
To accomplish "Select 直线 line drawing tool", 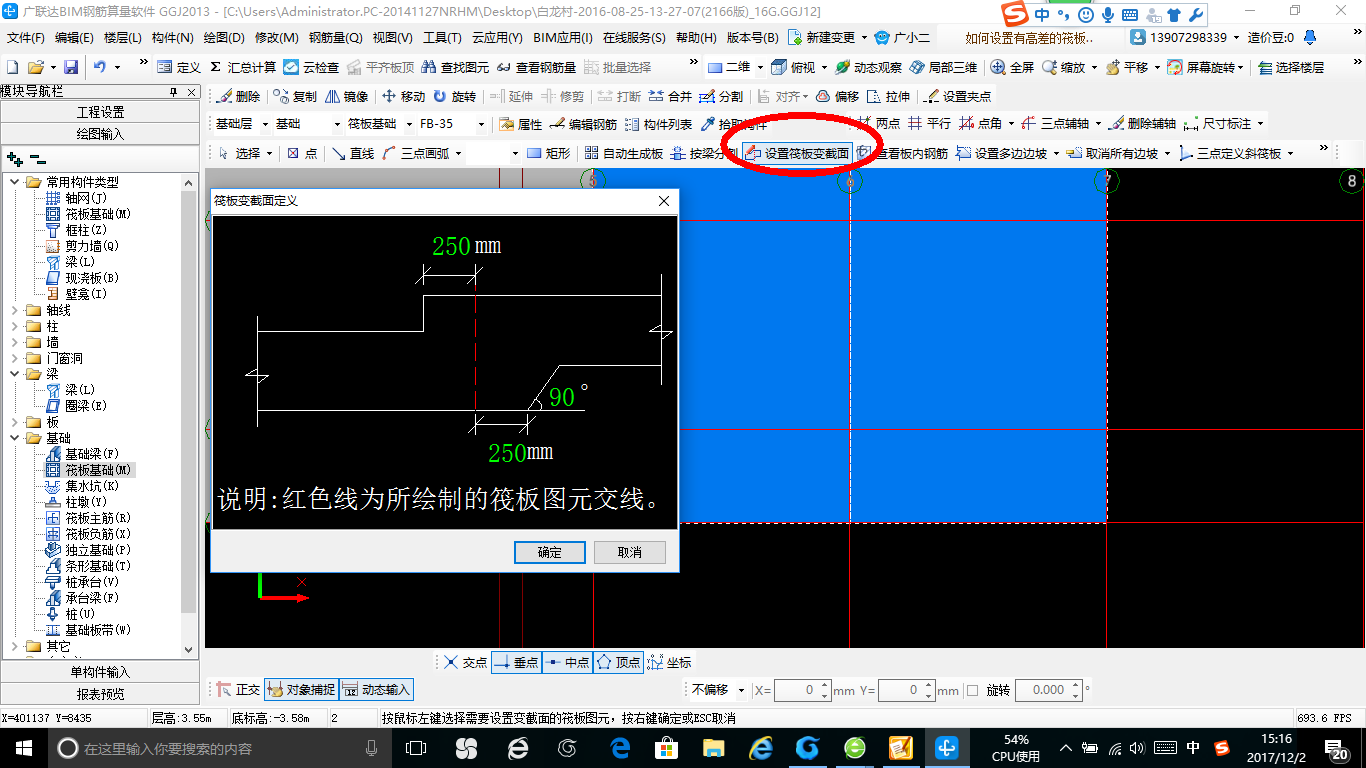I will (353, 153).
